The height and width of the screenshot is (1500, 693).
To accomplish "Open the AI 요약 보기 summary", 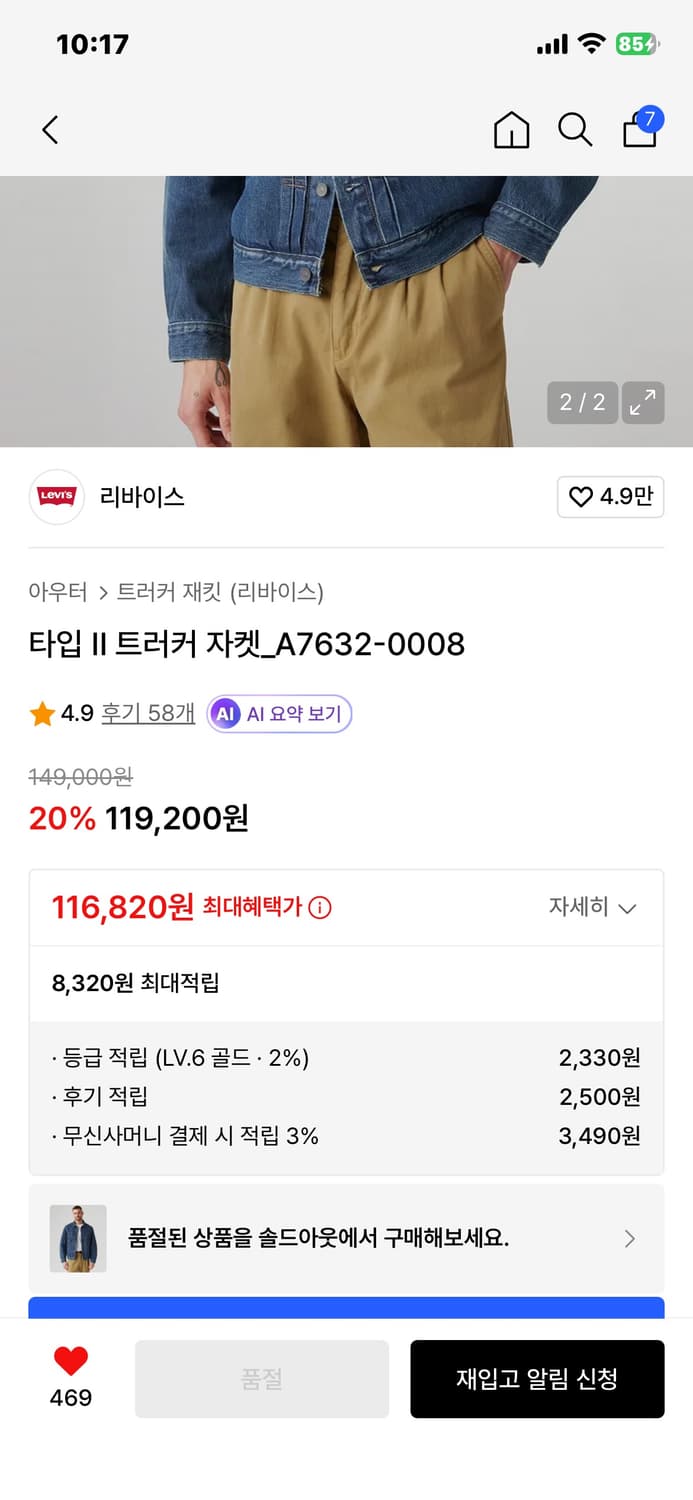I will (278, 714).
